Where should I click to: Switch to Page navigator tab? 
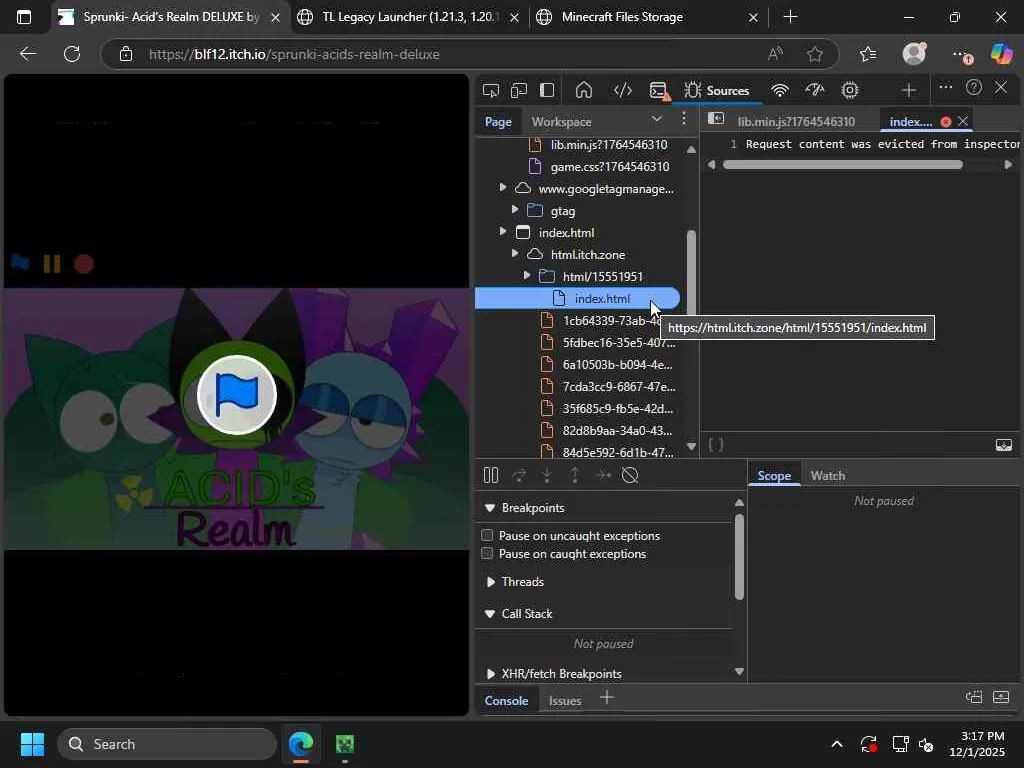coord(498,121)
